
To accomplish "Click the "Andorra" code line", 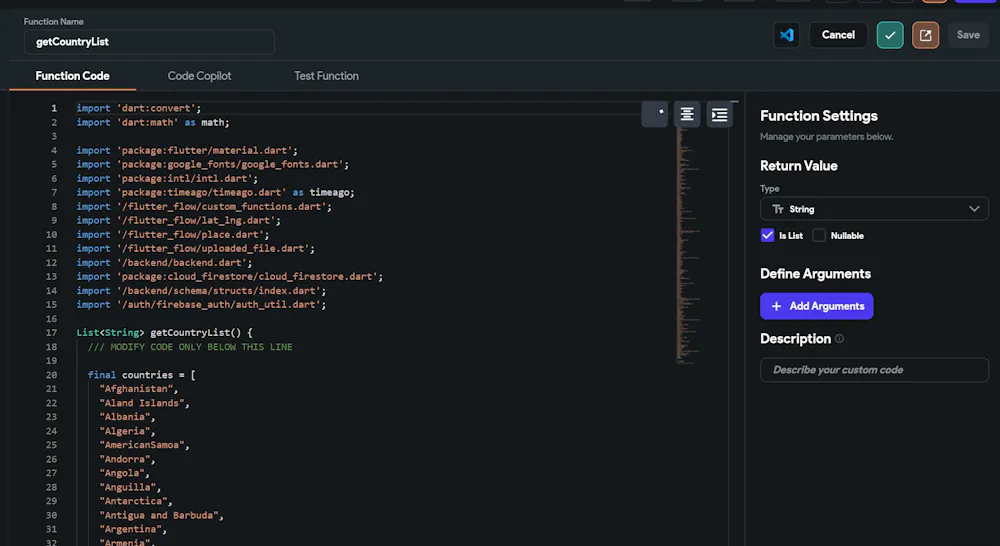I will click(127, 459).
